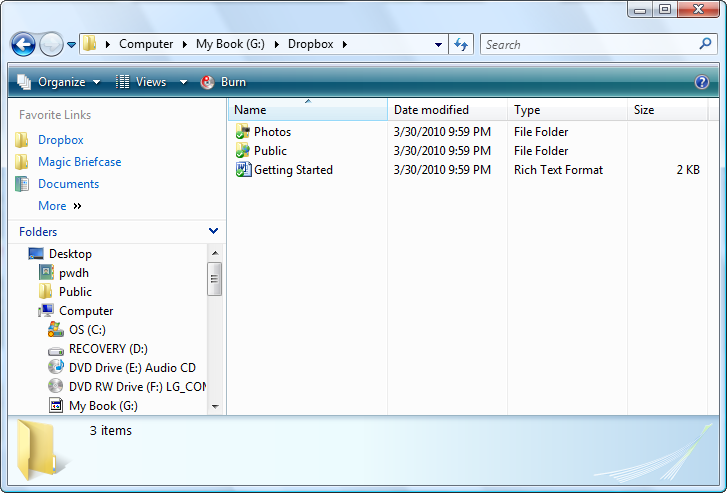This screenshot has width=727, height=493.
Task: Select Desktop in the folder tree
Action: 70,254
